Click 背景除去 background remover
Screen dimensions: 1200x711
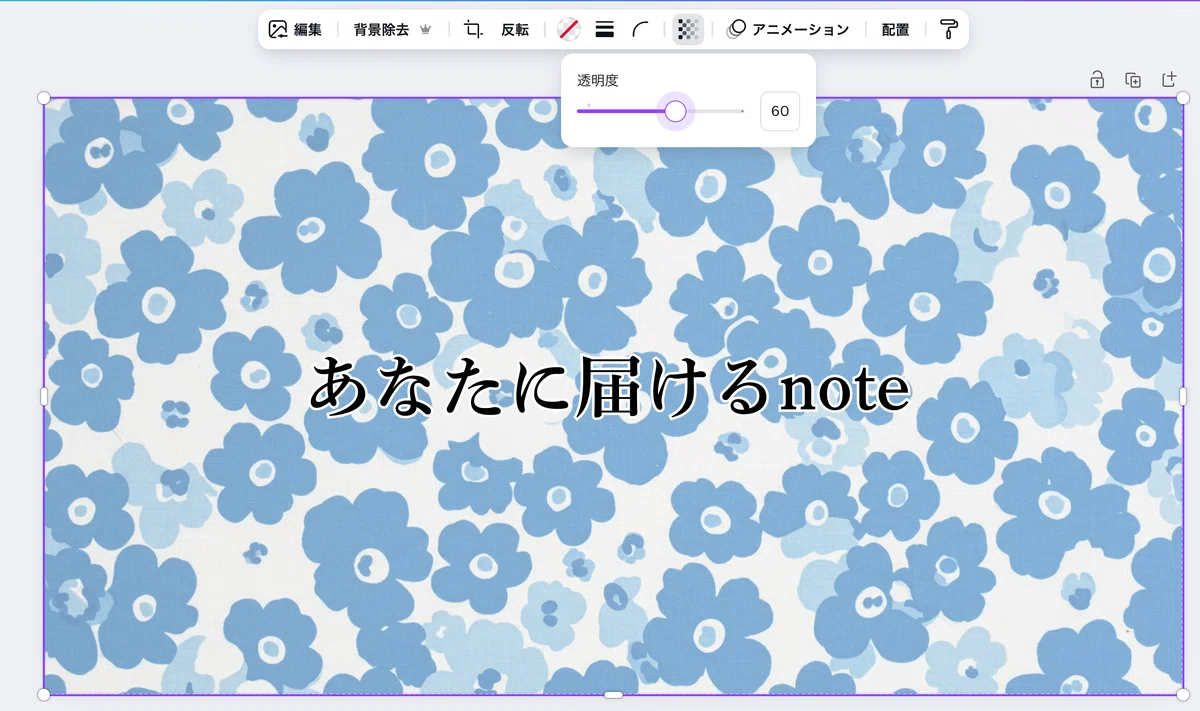pos(392,30)
